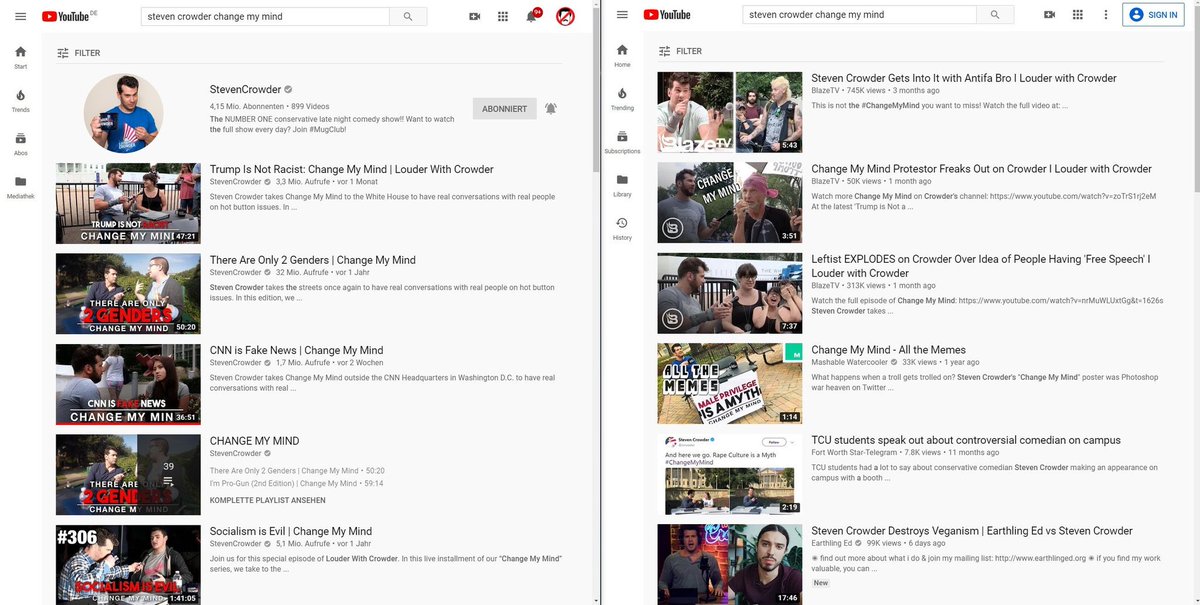Click Destroys Veganism video thumbnail

coord(730,564)
